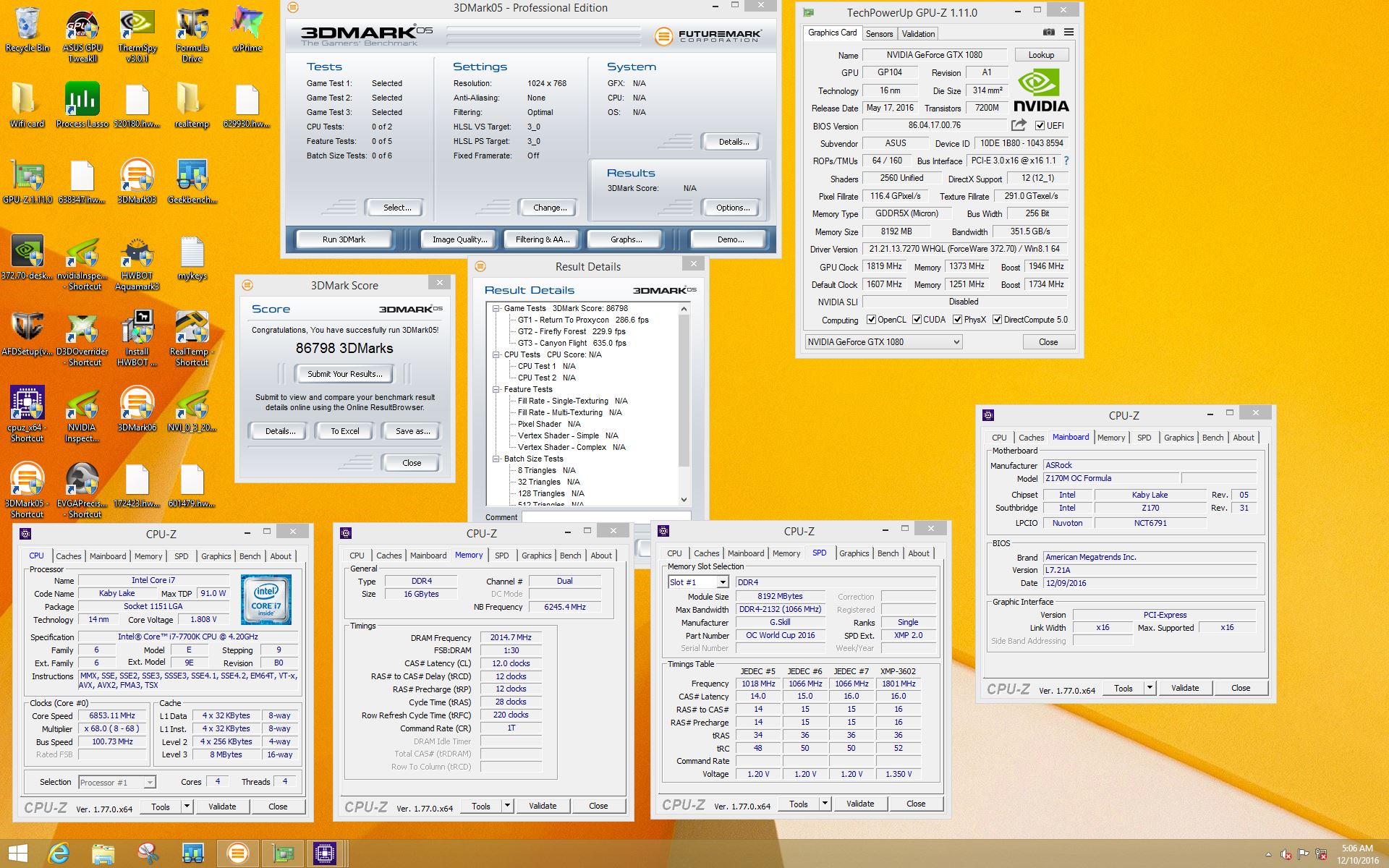
Task: Open Caches tab in CPU-Z CPU window
Action: (69, 556)
